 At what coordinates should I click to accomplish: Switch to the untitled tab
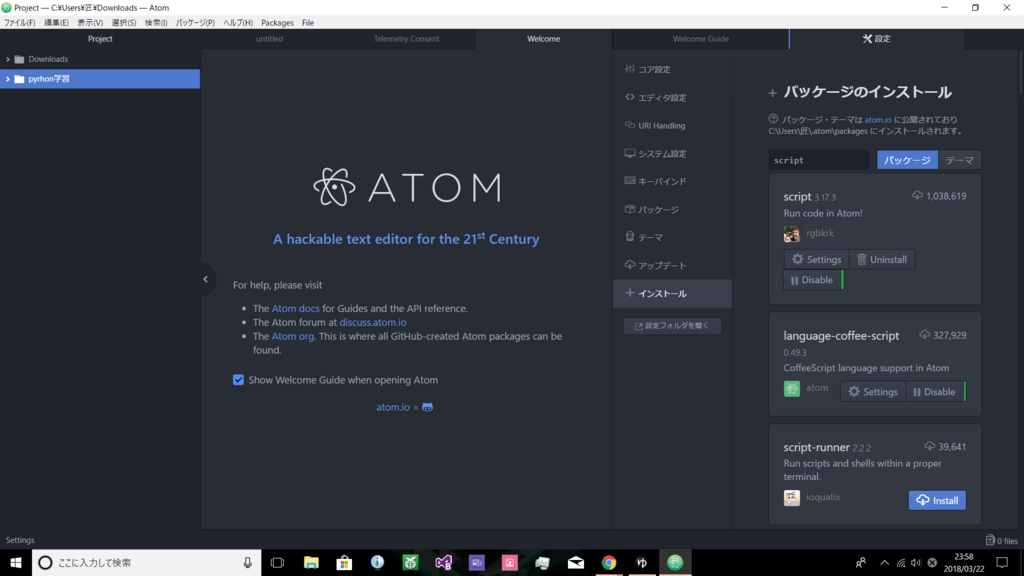(269, 39)
